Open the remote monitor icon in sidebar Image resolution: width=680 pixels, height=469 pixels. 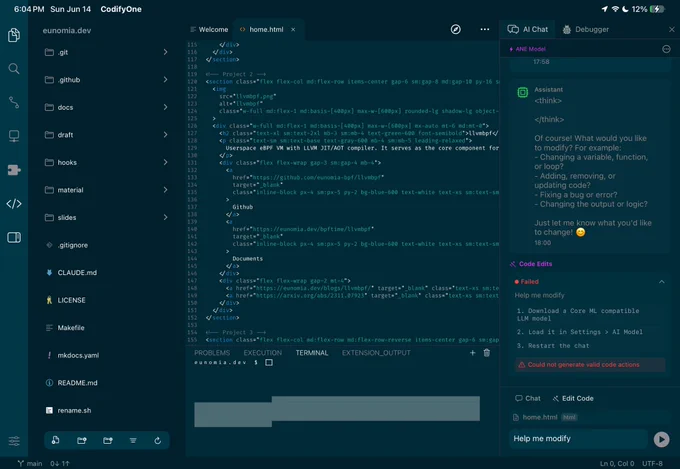pyautogui.click(x=14, y=136)
